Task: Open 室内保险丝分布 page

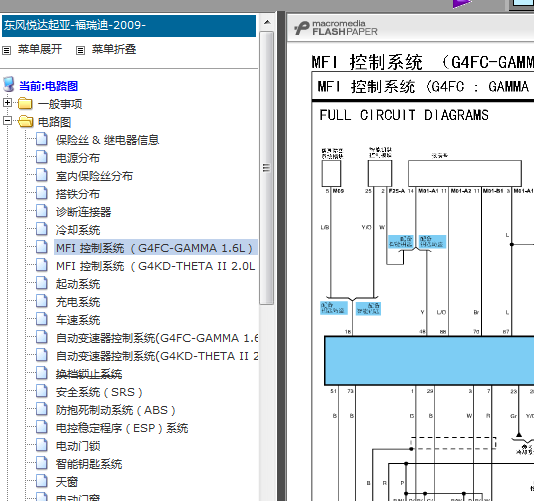Action: point(94,176)
